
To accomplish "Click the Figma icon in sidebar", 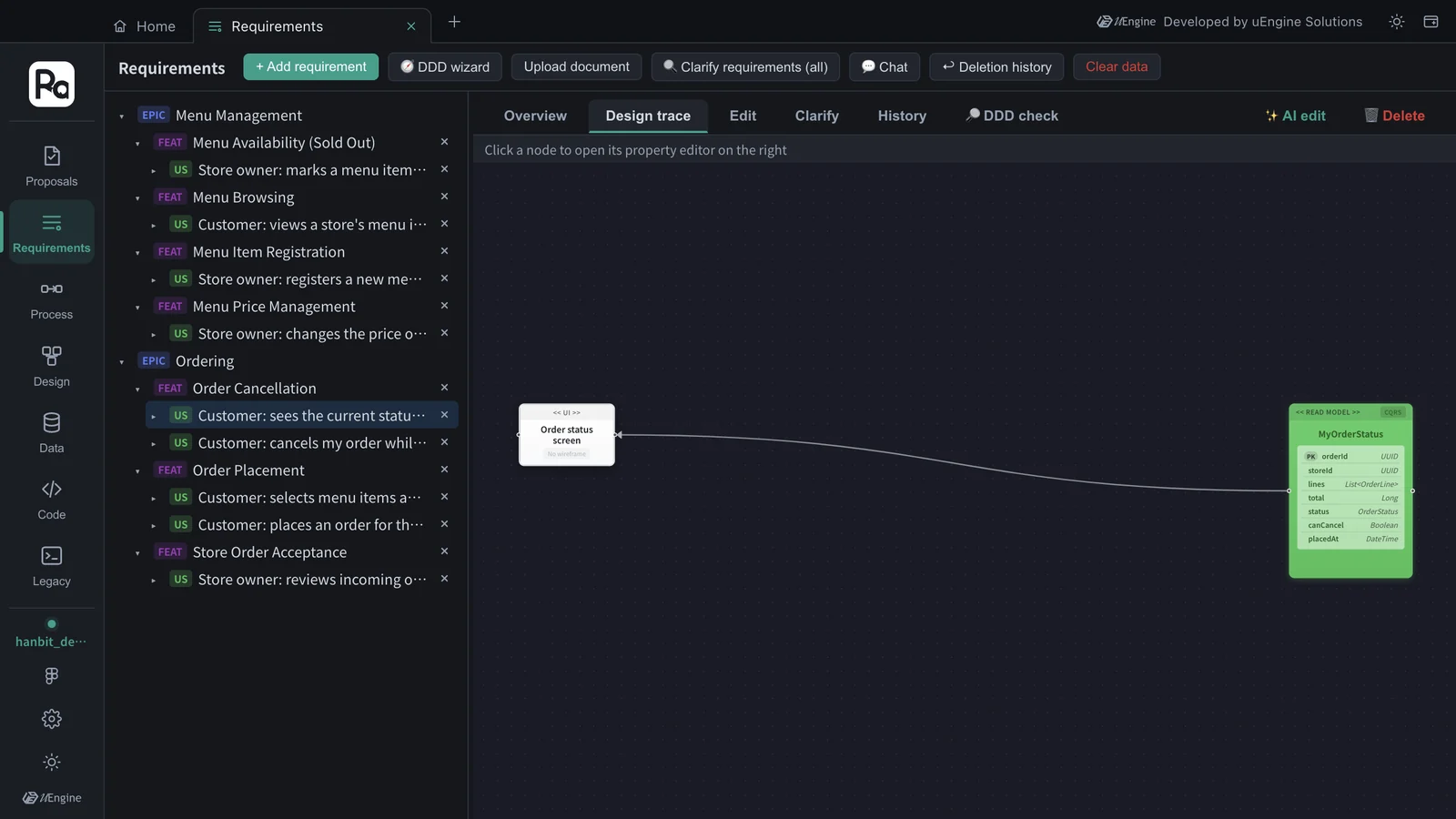I will [52, 675].
